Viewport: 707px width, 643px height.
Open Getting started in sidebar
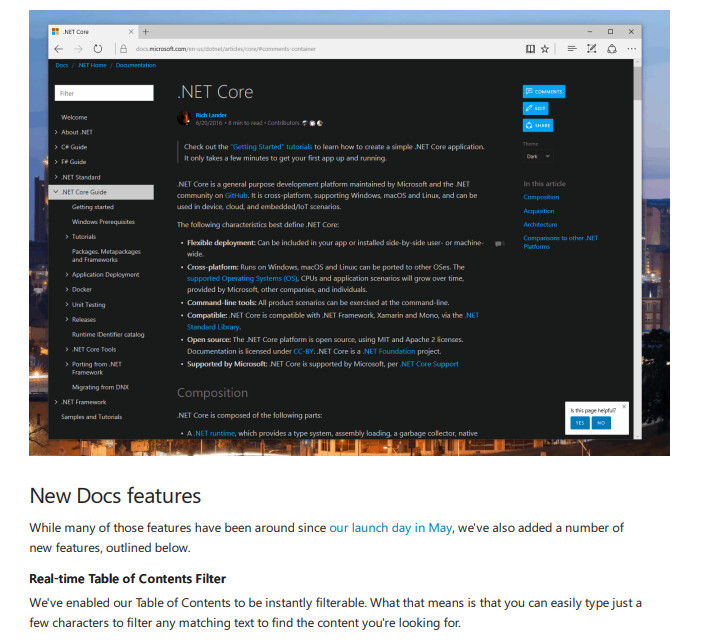point(93,207)
